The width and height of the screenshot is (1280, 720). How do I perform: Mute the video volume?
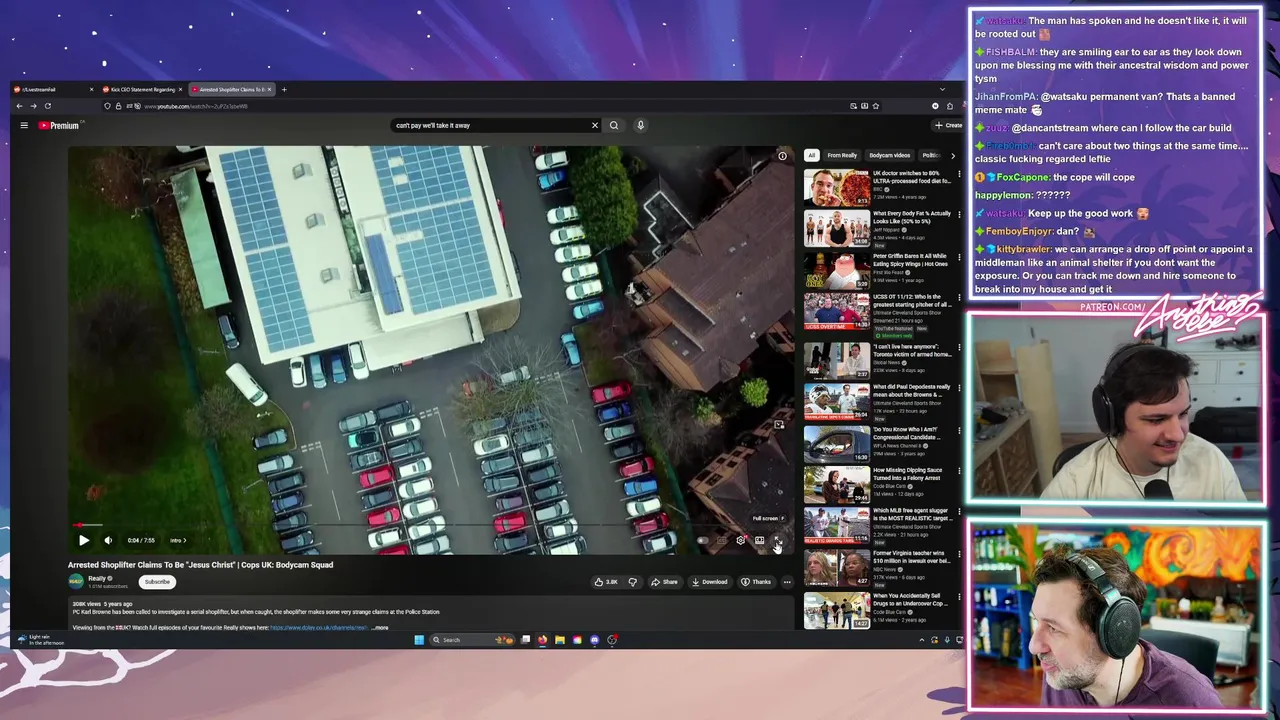(108, 540)
